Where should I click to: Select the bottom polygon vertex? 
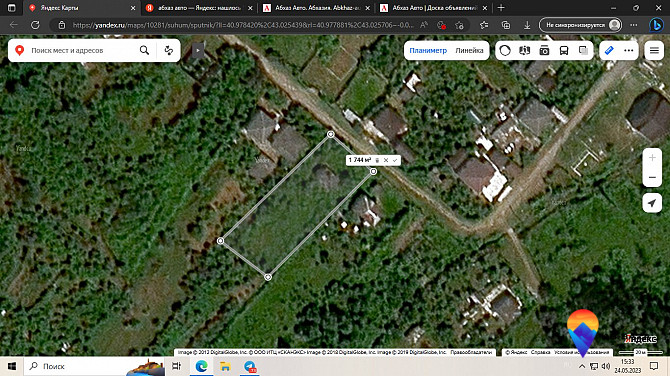(268, 277)
